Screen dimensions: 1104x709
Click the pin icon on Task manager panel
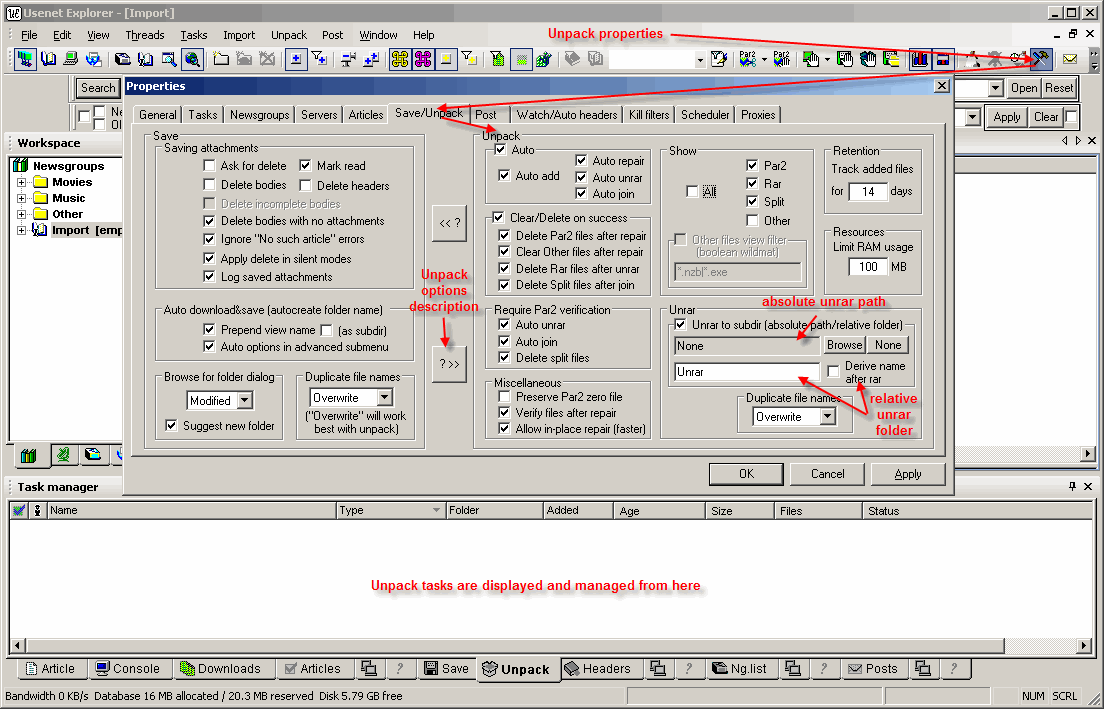pos(1073,487)
